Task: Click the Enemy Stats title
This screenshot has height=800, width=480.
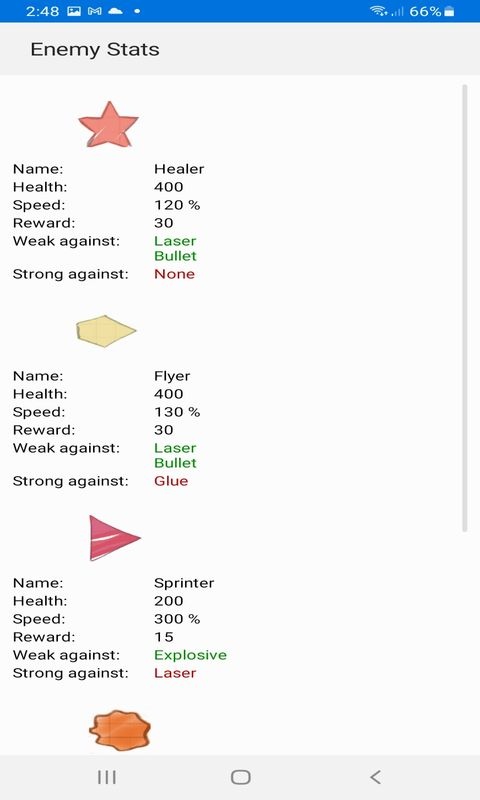Action: [x=95, y=49]
